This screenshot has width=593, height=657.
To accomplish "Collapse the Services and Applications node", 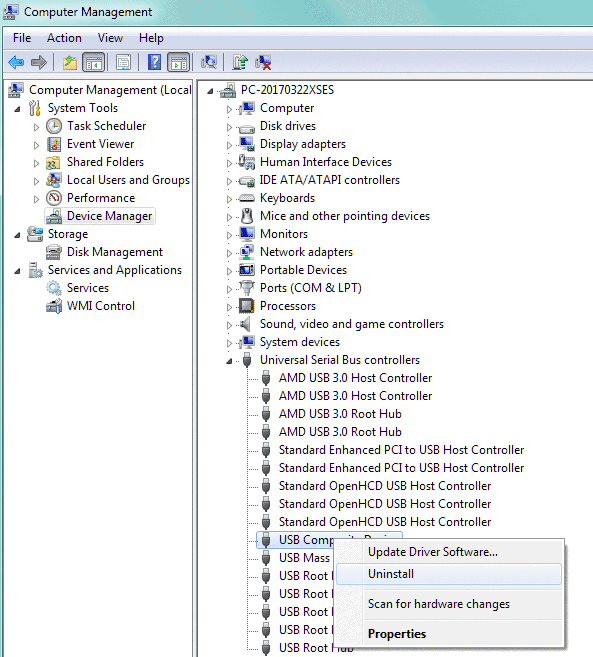I will (x=17, y=272).
